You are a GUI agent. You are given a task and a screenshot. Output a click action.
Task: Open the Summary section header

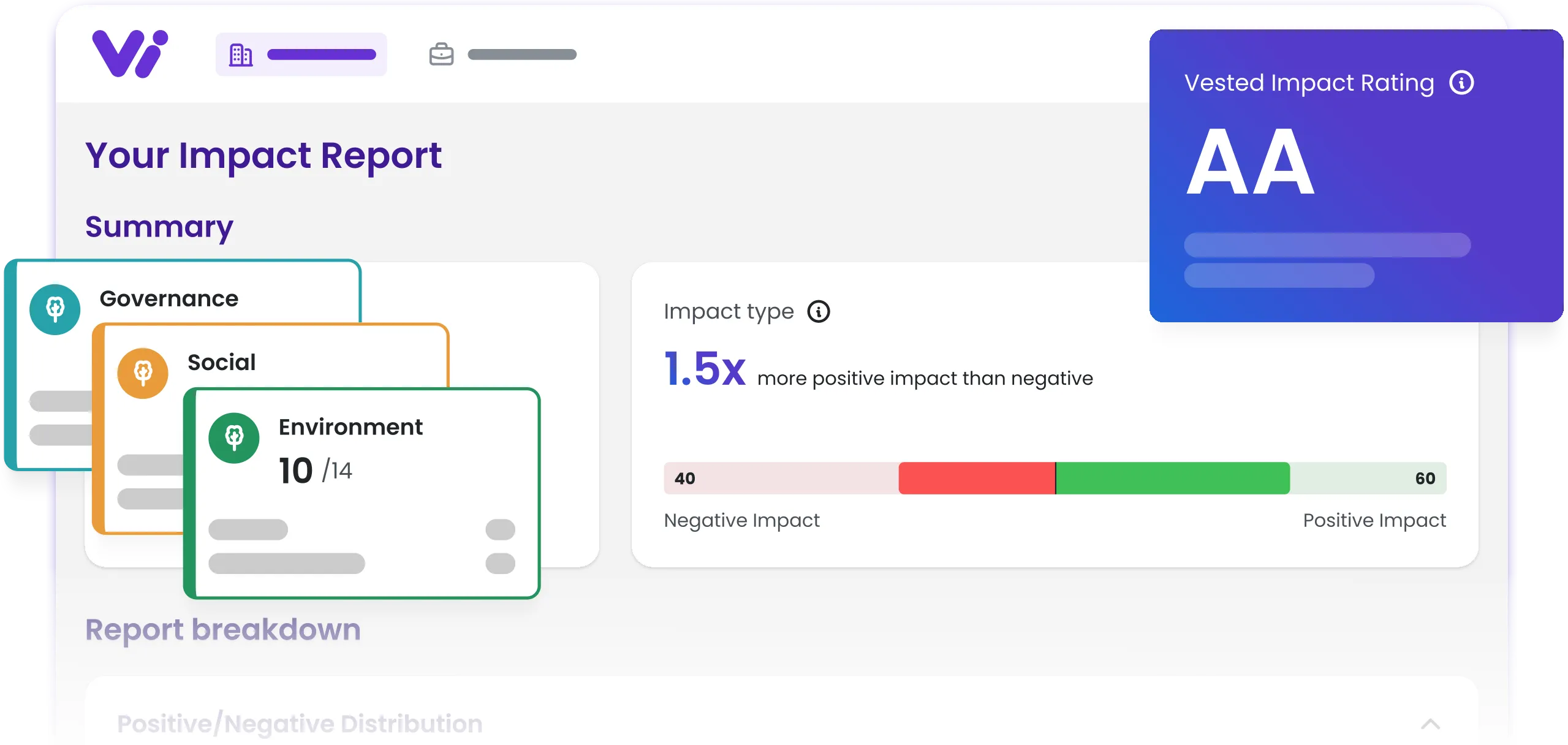159,227
